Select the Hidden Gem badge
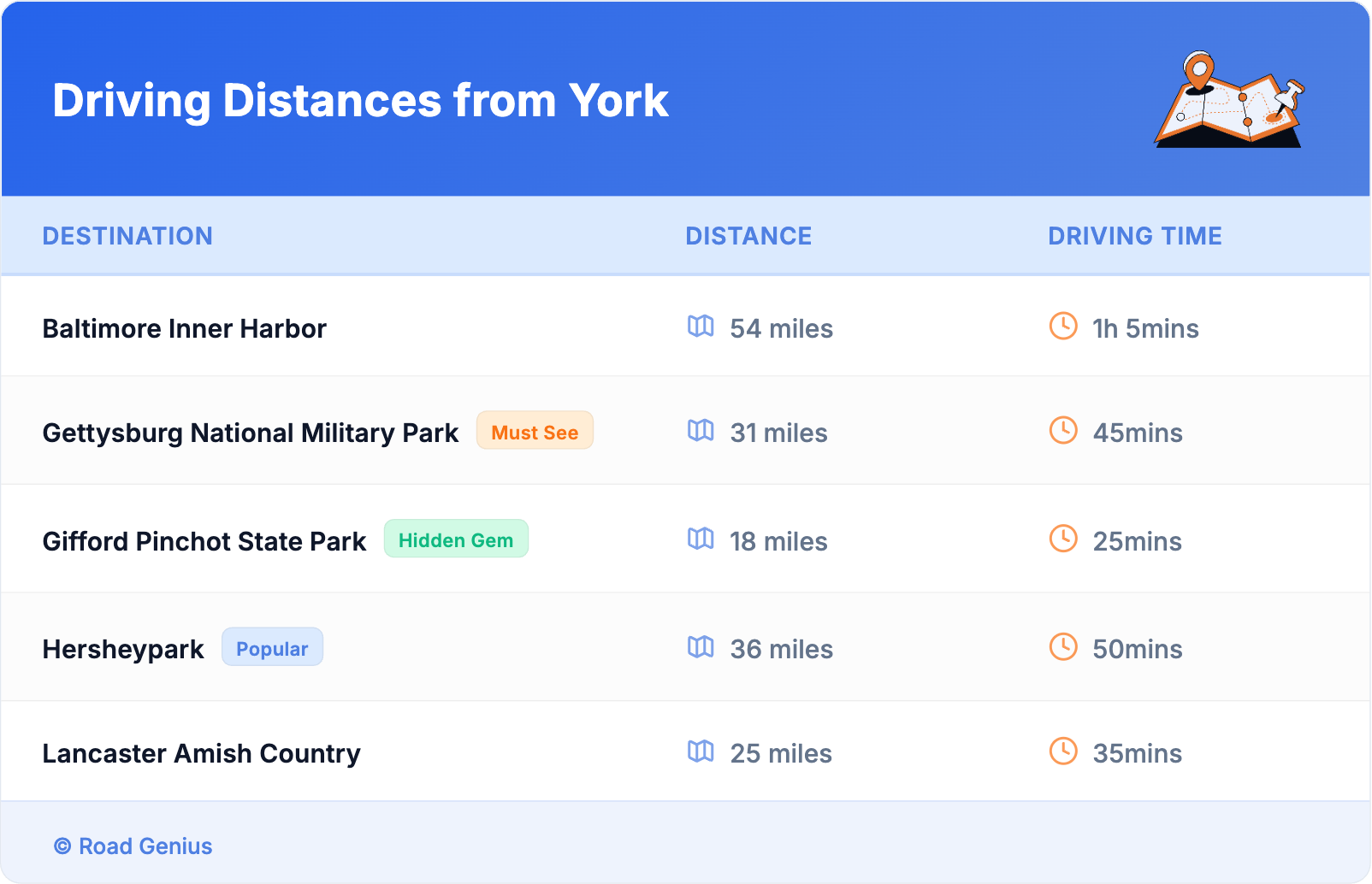1372x884 pixels. tap(456, 539)
